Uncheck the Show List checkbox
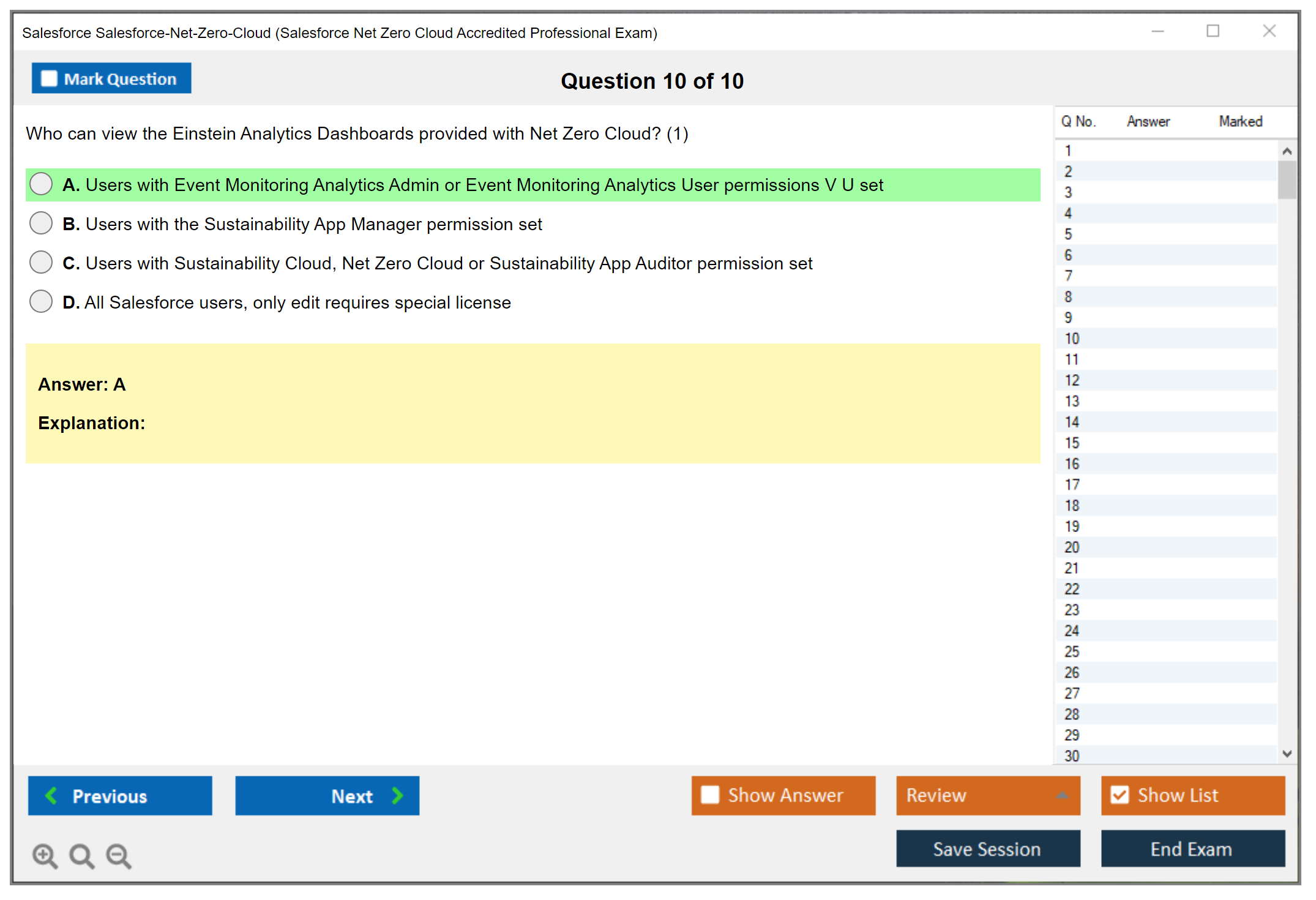The image size is (1316, 900). 1120,795
